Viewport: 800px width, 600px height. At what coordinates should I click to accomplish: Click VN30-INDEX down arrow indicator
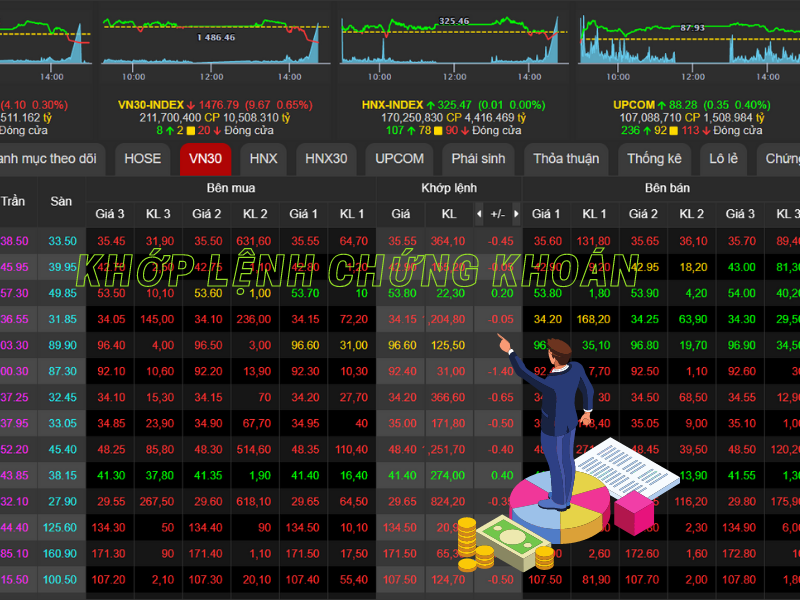(191, 106)
